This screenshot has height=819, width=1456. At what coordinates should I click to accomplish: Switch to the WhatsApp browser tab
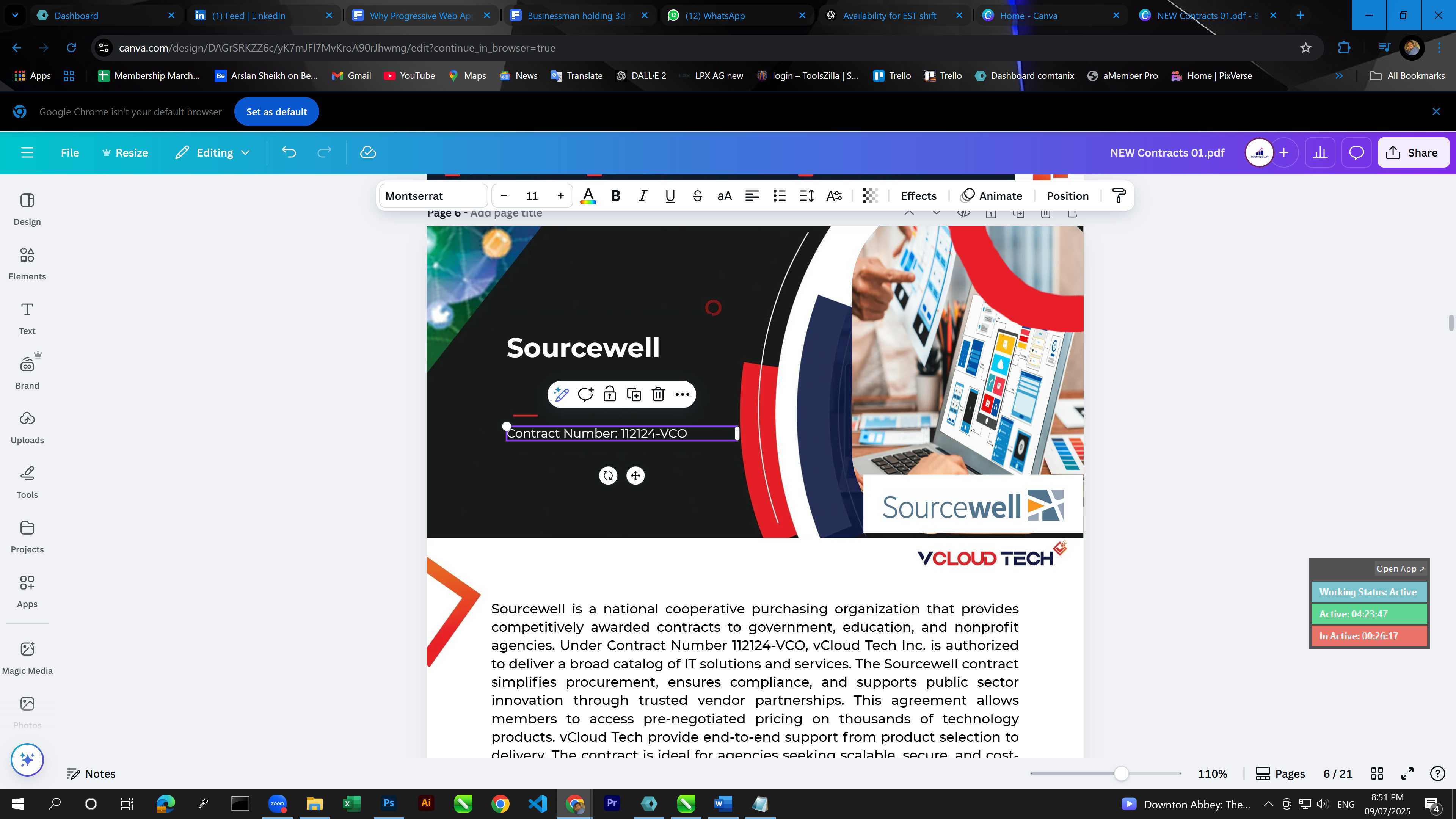(x=736, y=15)
